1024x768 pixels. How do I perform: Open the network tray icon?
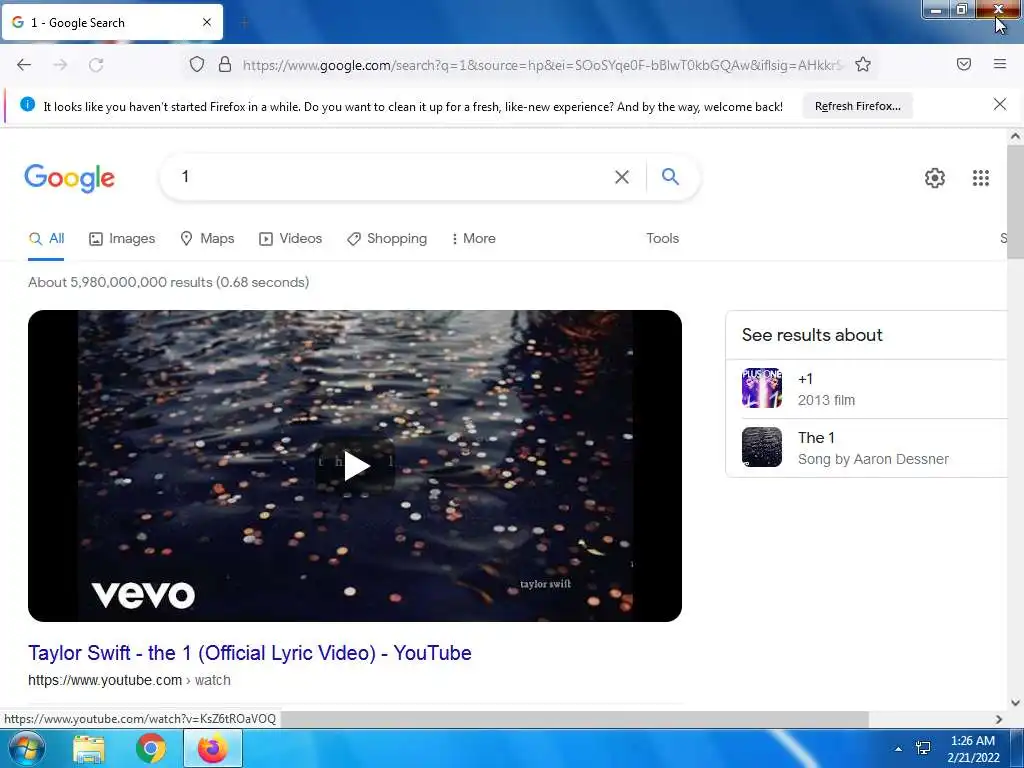point(923,748)
